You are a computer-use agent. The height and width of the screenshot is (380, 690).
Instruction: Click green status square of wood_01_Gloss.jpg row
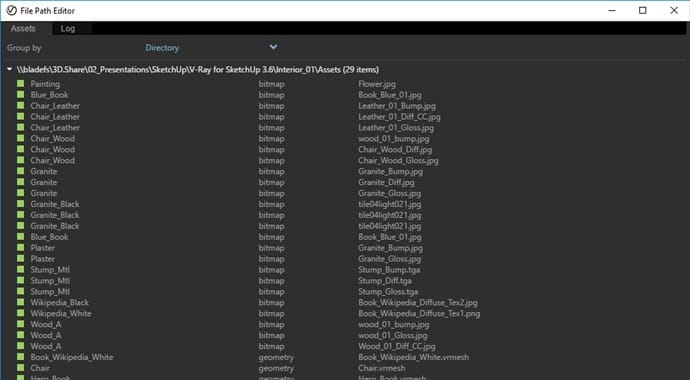coord(21,335)
